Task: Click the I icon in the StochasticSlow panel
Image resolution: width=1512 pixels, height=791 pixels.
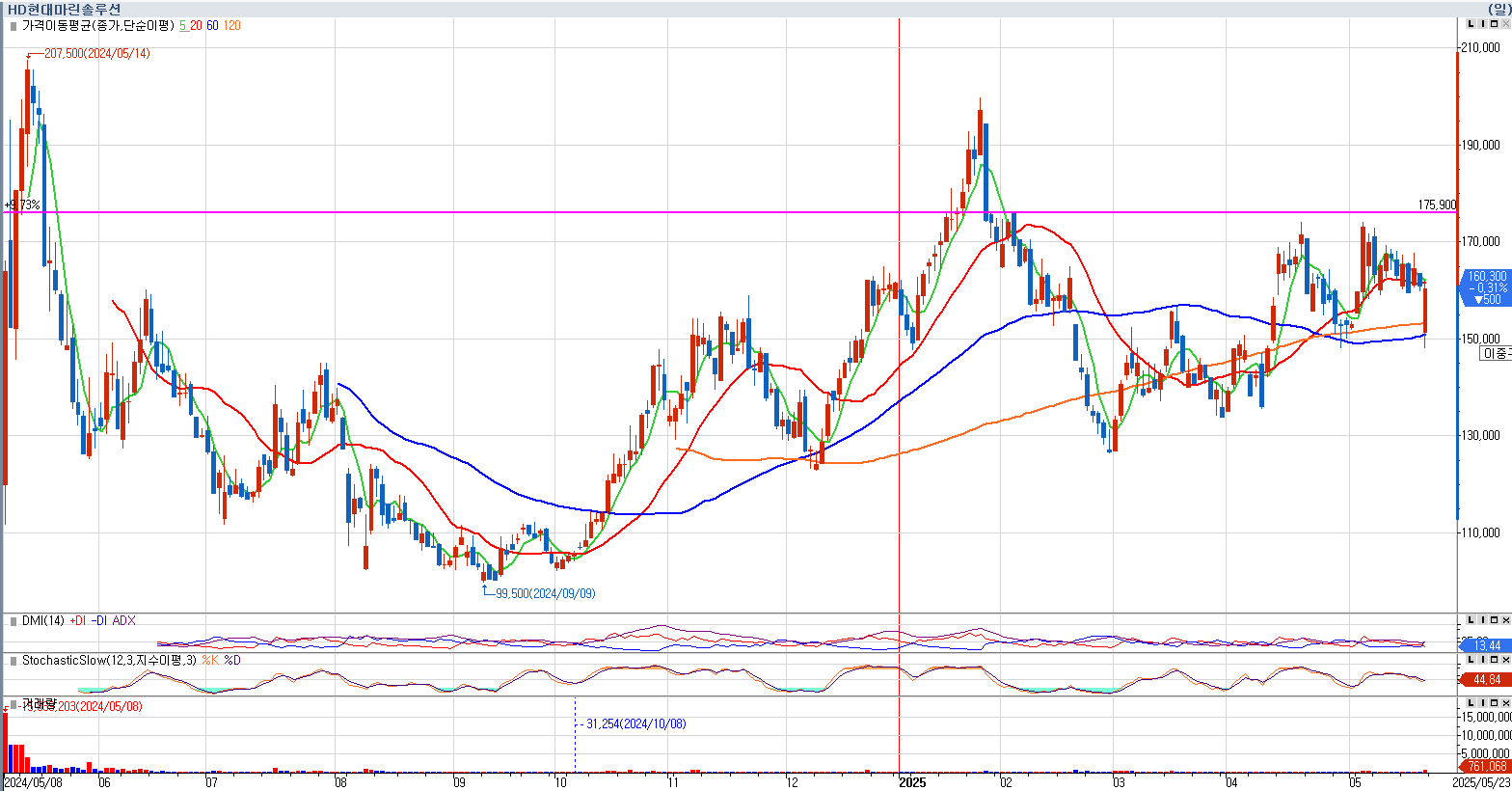Action: (1482, 659)
